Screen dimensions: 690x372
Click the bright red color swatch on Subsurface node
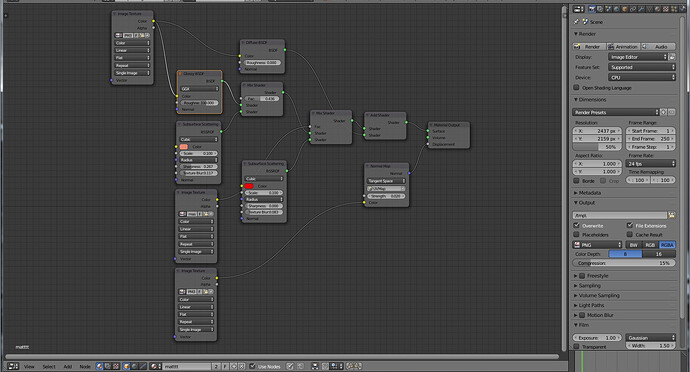pos(249,186)
